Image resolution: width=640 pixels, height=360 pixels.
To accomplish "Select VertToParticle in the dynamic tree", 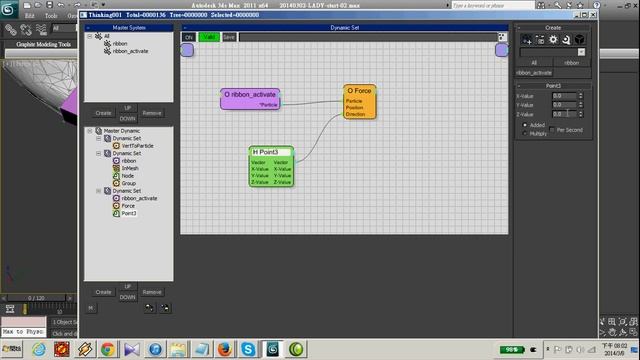I will pyautogui.click(x=138, y=146).
